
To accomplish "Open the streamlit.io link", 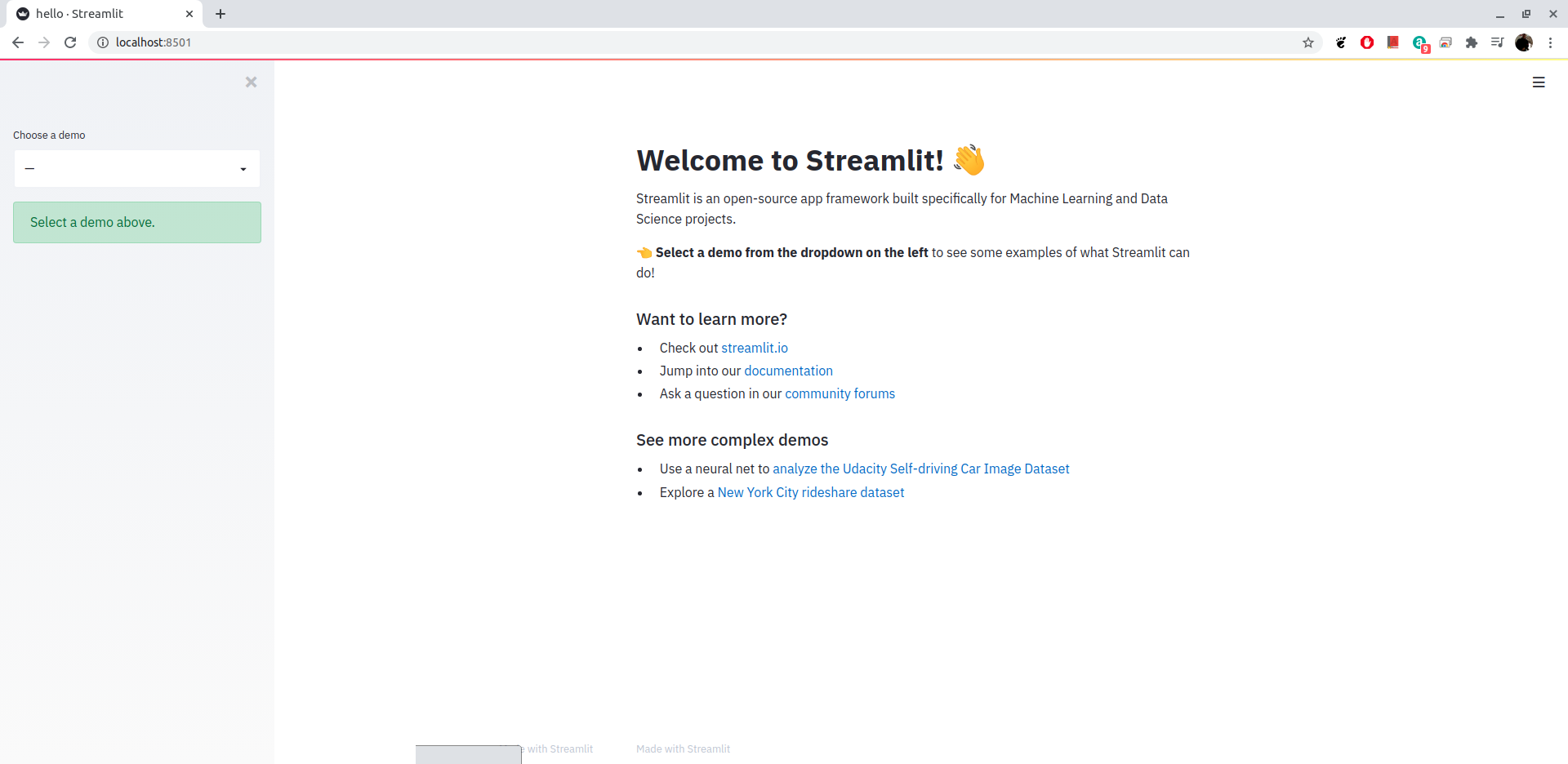I will click(x=755, y=348).
